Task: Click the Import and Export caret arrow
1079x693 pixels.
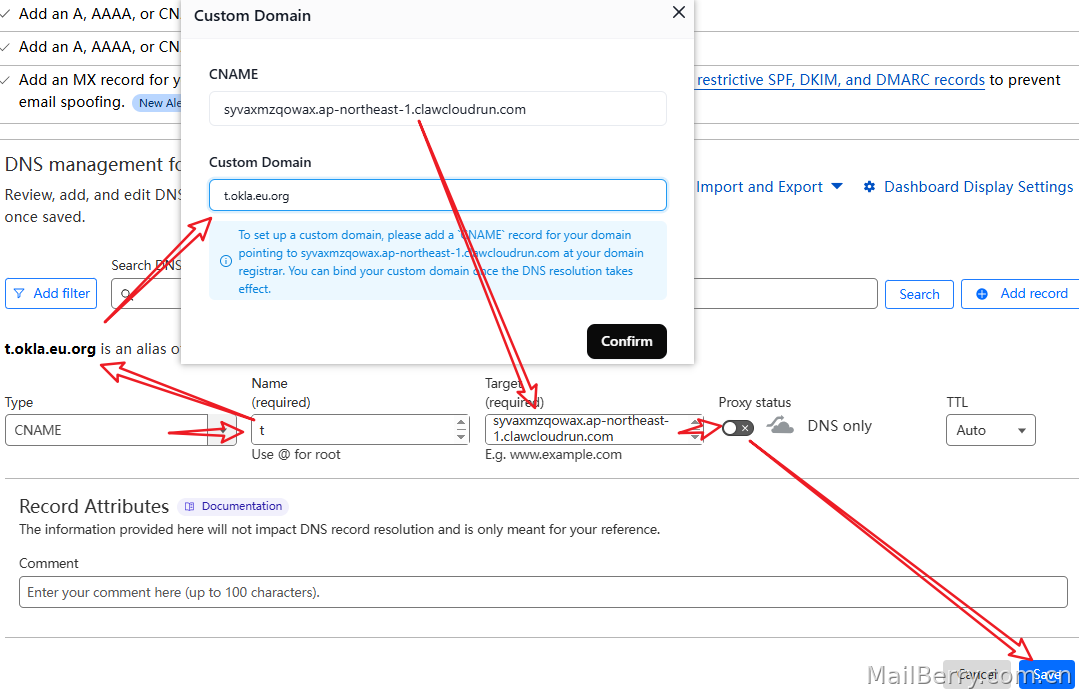Action: coord(837,186)
